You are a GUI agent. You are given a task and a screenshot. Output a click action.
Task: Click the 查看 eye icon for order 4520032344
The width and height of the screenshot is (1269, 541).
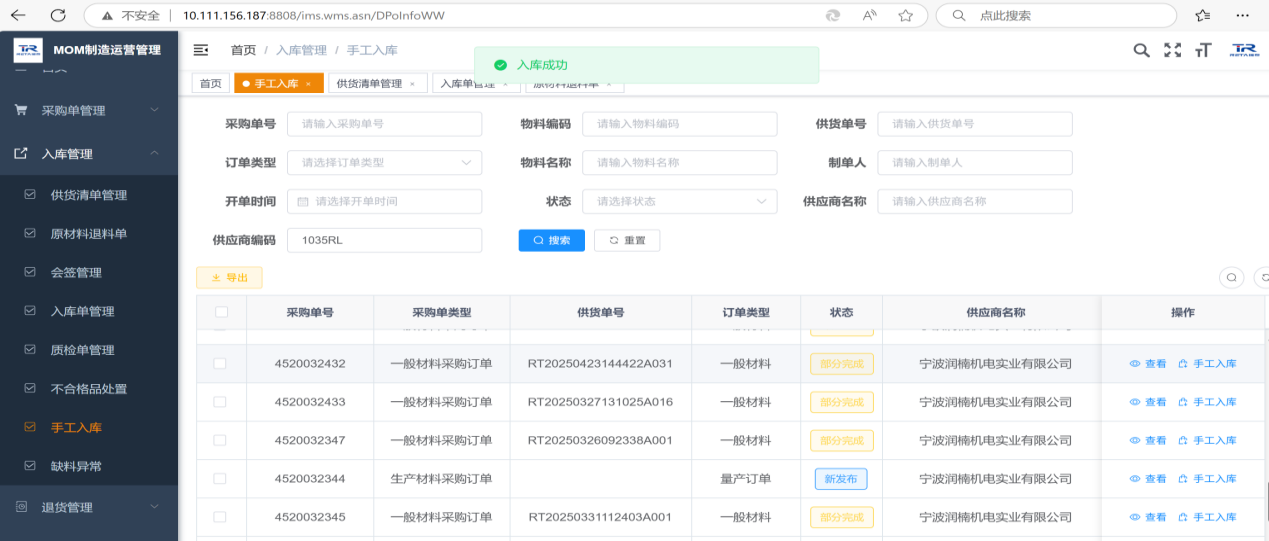(1135, 479)
